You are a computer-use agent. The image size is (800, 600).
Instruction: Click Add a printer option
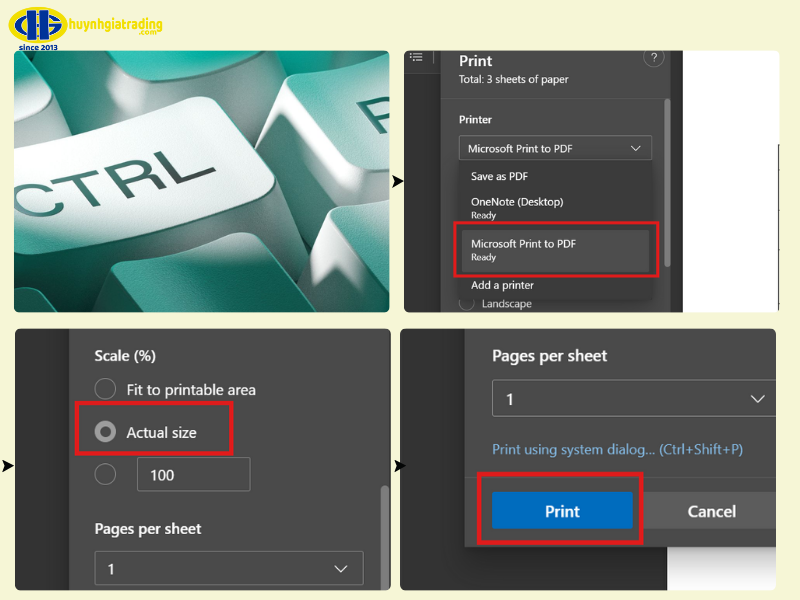pos(500,285)
